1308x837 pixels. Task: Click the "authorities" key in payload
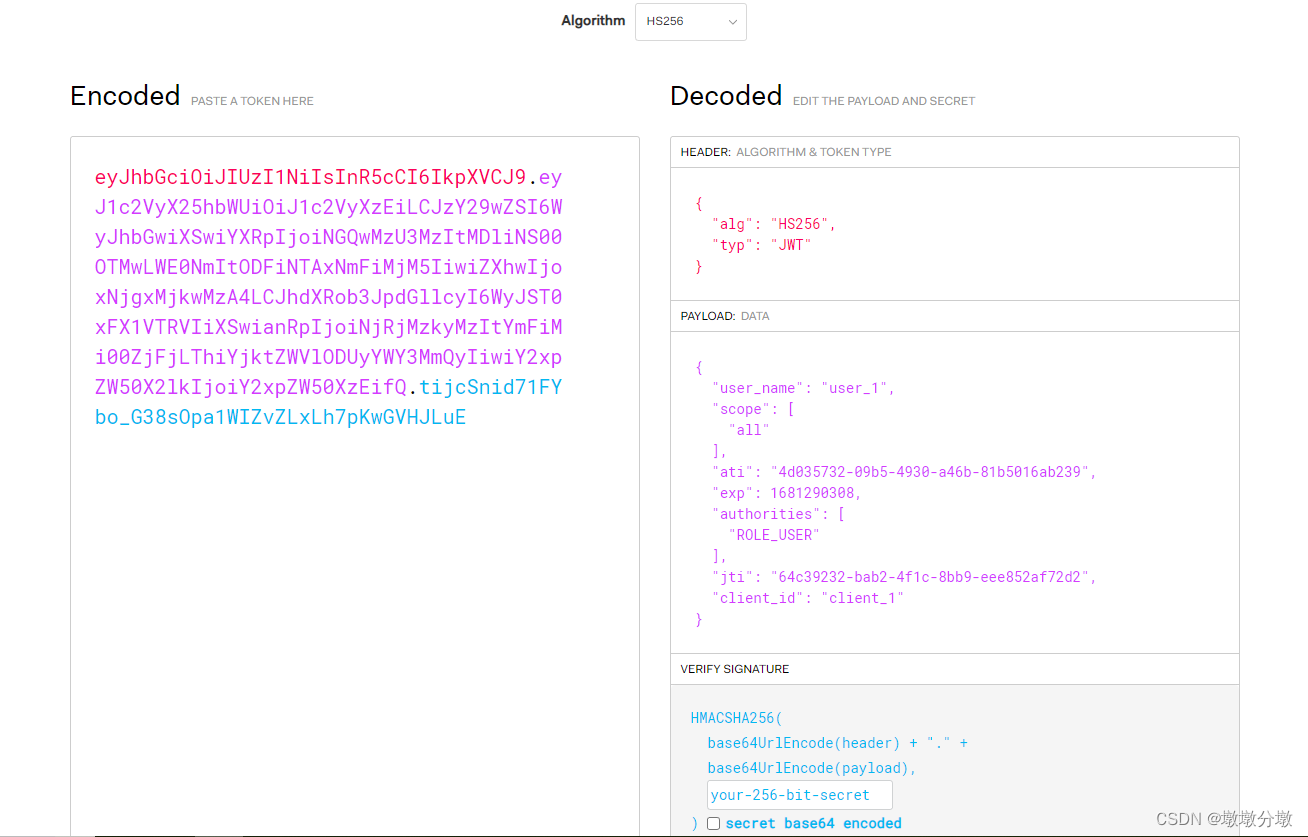(765, 514)
